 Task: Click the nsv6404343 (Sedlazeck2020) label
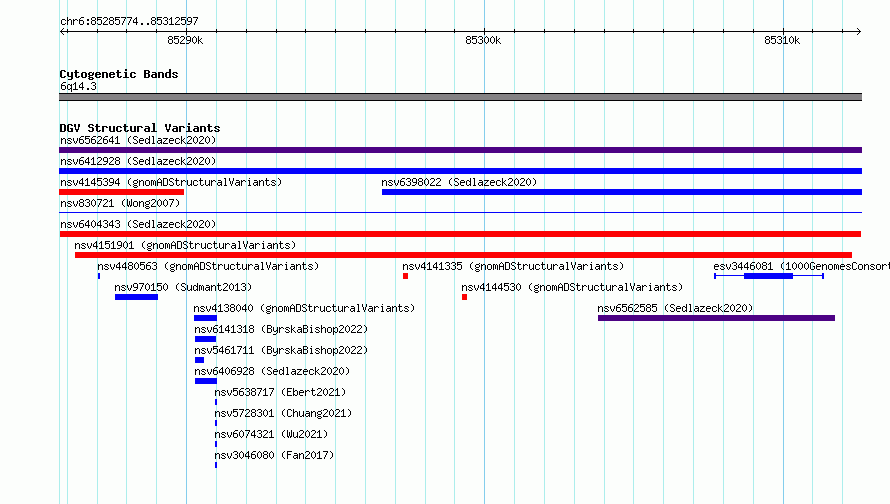coord(138,224)
